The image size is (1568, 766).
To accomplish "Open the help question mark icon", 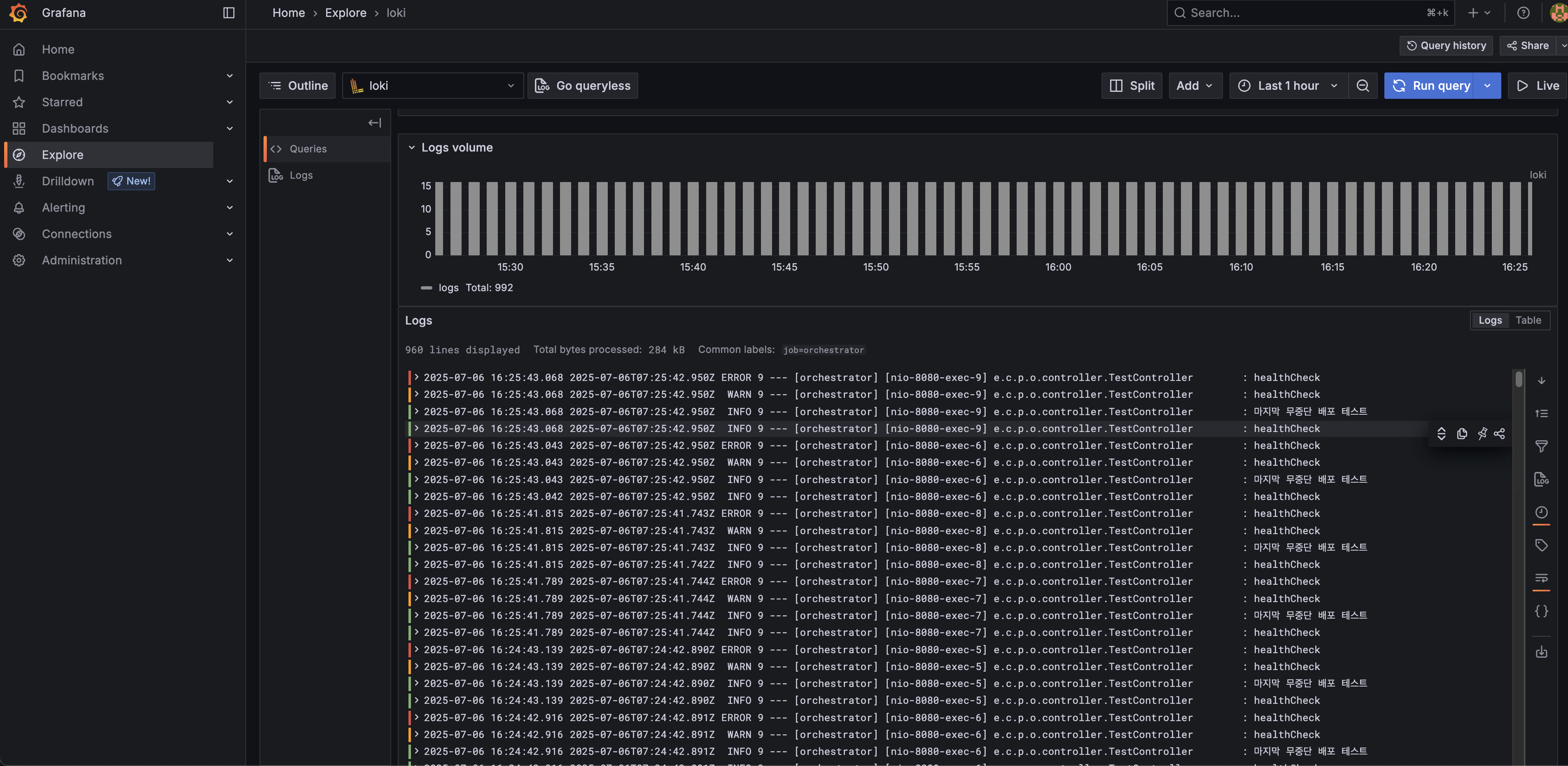I will (x=1523, y=13).
